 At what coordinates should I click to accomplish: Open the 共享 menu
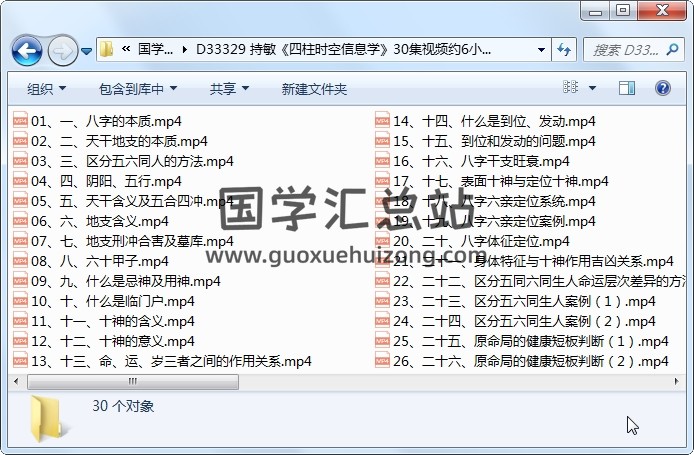[x=229, y=89]
